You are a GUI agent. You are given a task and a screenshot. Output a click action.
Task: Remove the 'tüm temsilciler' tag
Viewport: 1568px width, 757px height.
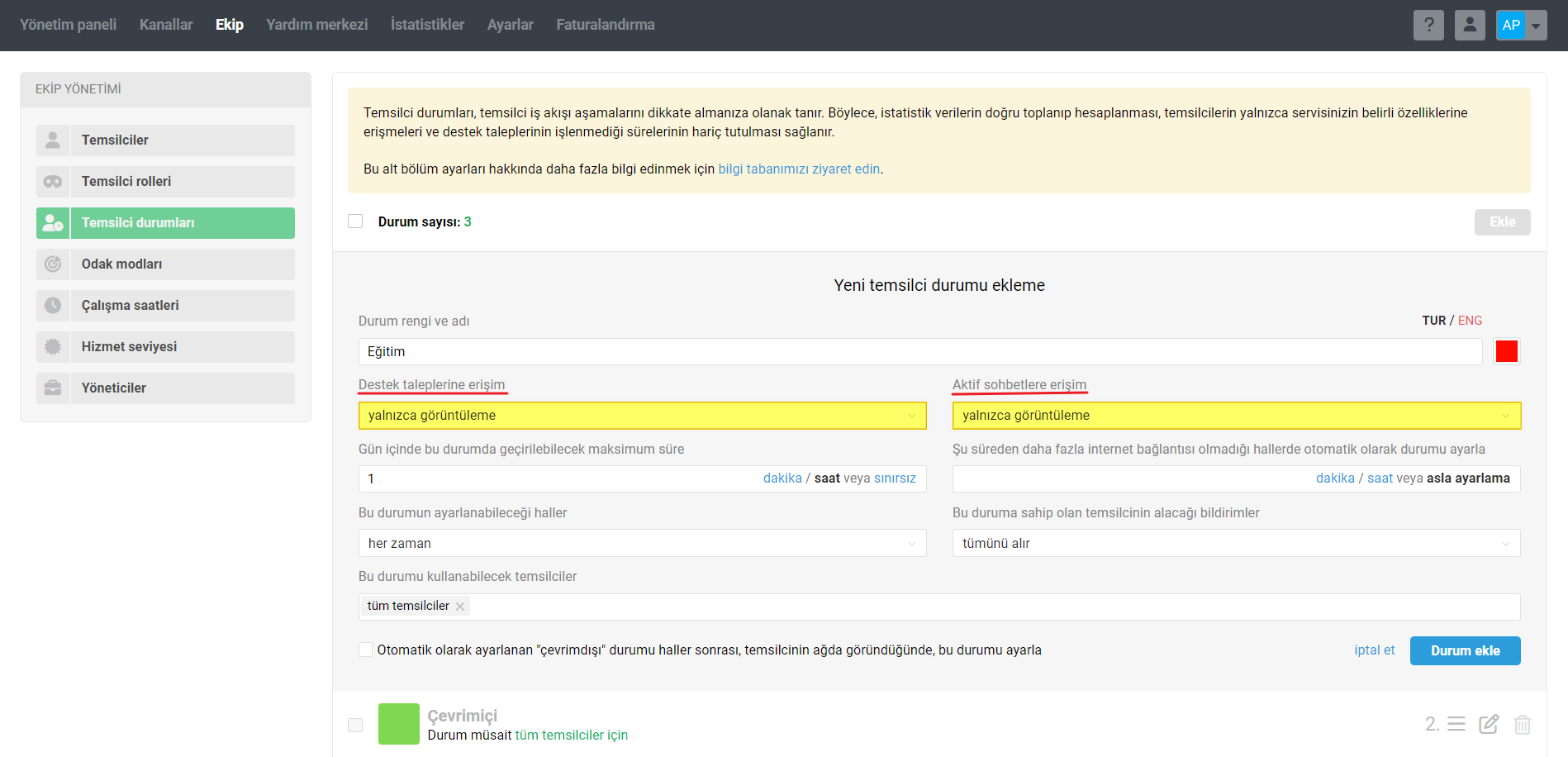coord(460,607)
